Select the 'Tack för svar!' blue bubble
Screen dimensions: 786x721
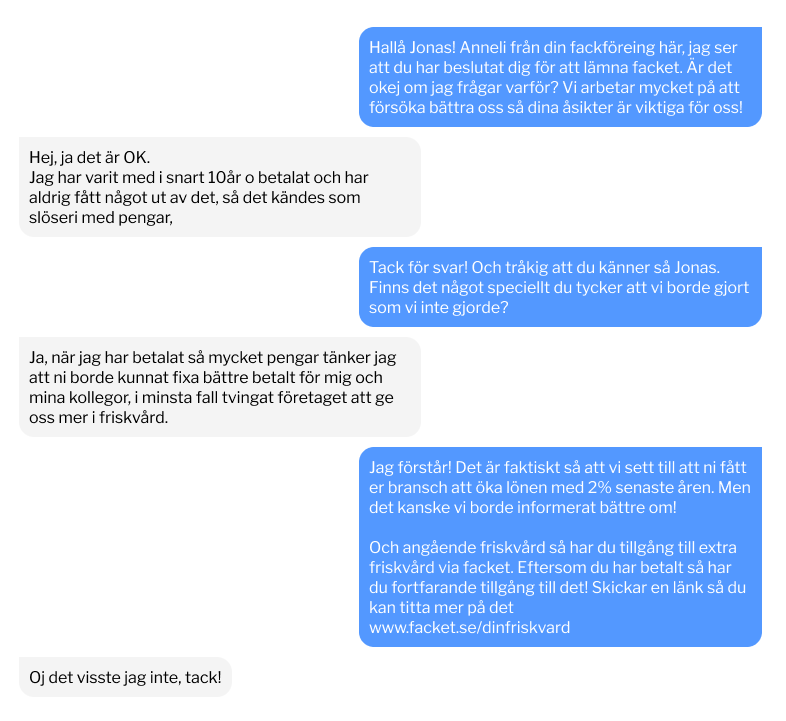click(x=560, y=287)
